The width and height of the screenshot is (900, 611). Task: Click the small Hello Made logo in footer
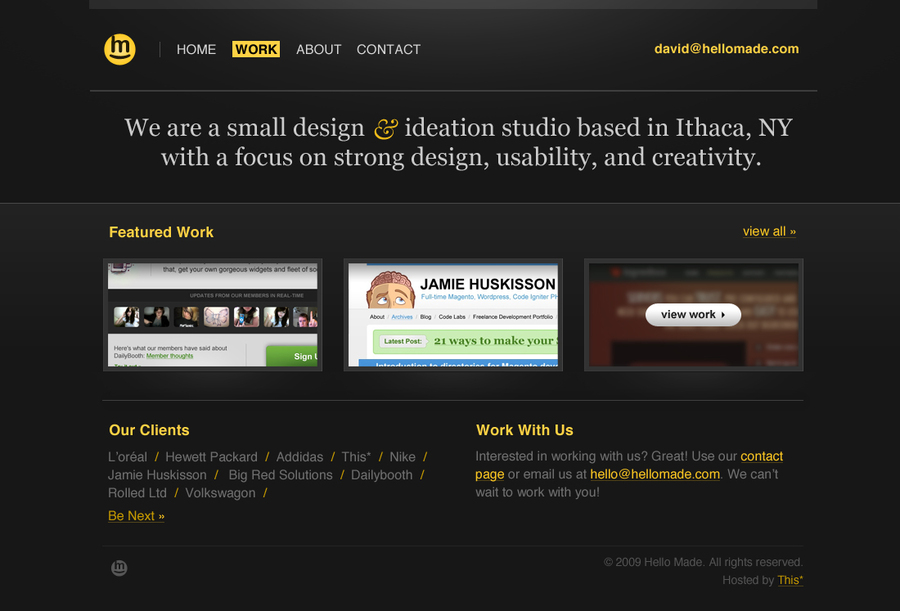(x=118, y=567)
